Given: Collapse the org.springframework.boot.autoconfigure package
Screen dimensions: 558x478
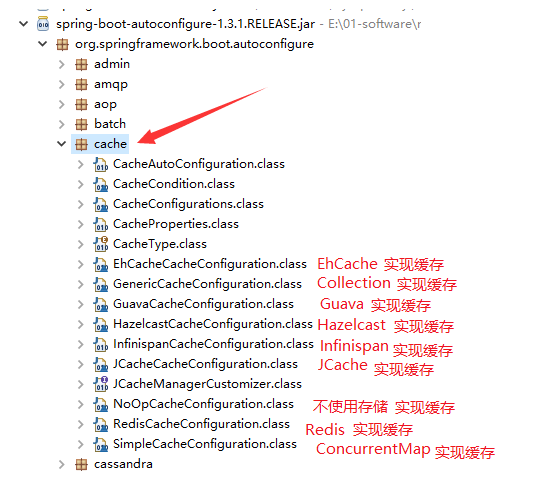Looking at the screenshot, I should pos(43,44).
